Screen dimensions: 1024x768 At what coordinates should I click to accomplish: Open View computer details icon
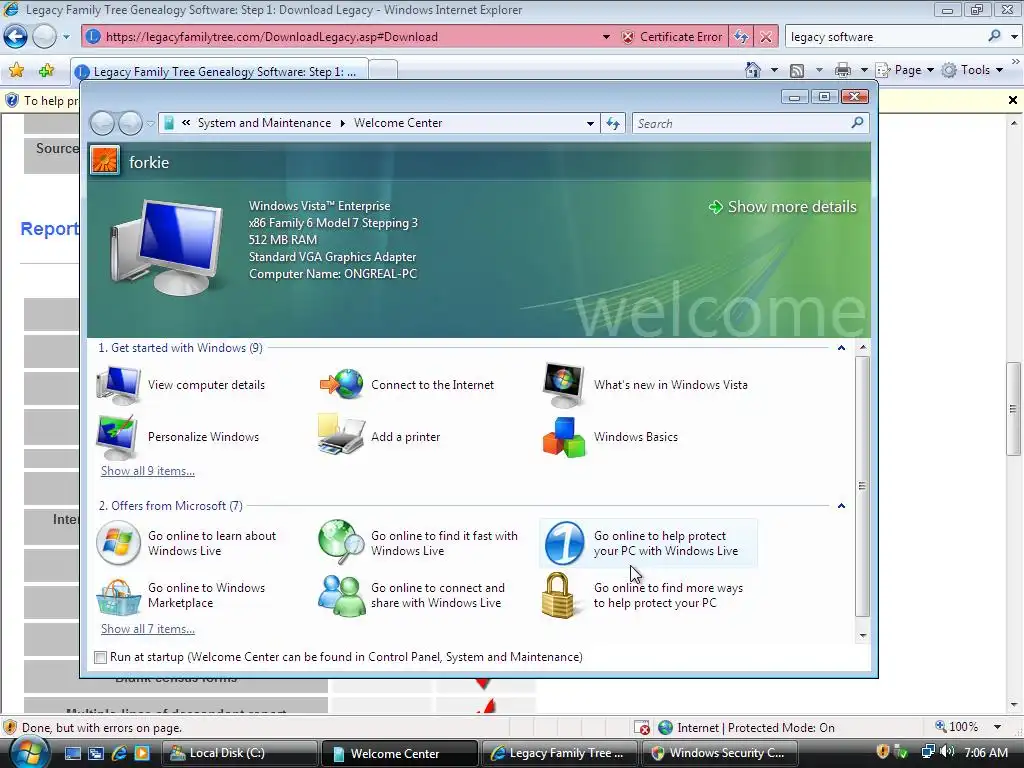[x=118, y=385]
